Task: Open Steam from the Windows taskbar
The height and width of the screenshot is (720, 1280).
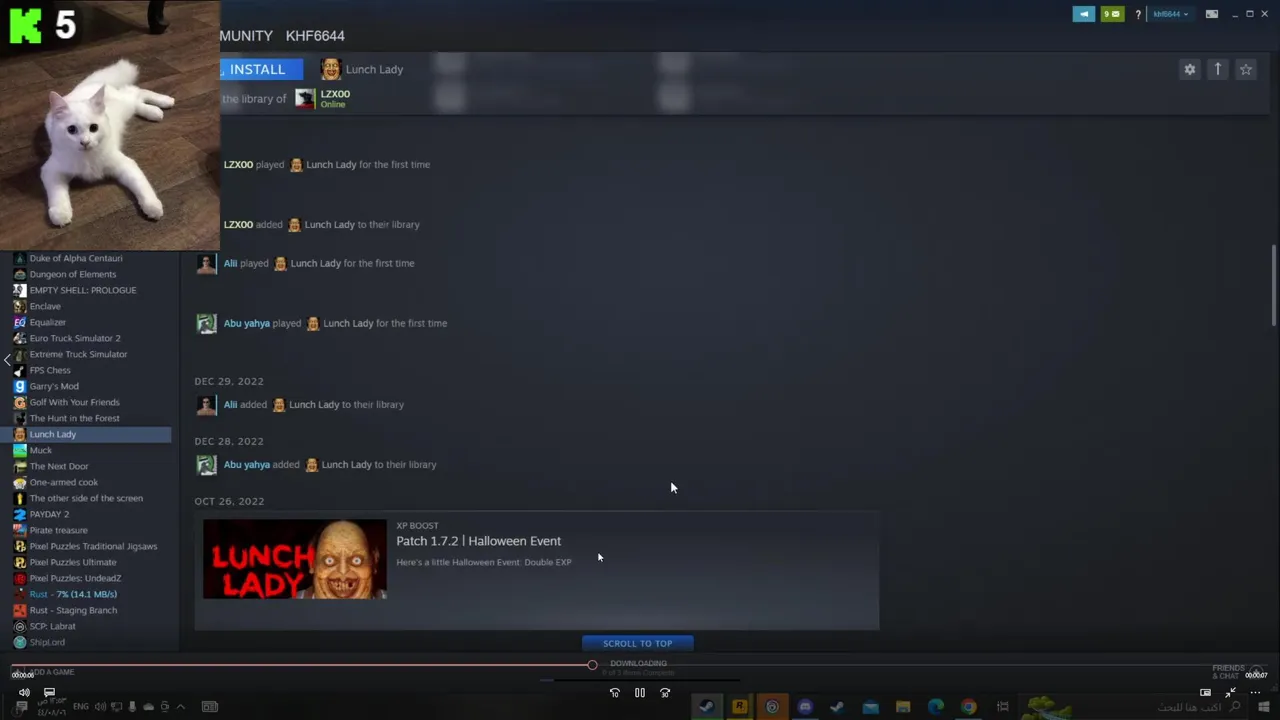Action: click(707, 707)
